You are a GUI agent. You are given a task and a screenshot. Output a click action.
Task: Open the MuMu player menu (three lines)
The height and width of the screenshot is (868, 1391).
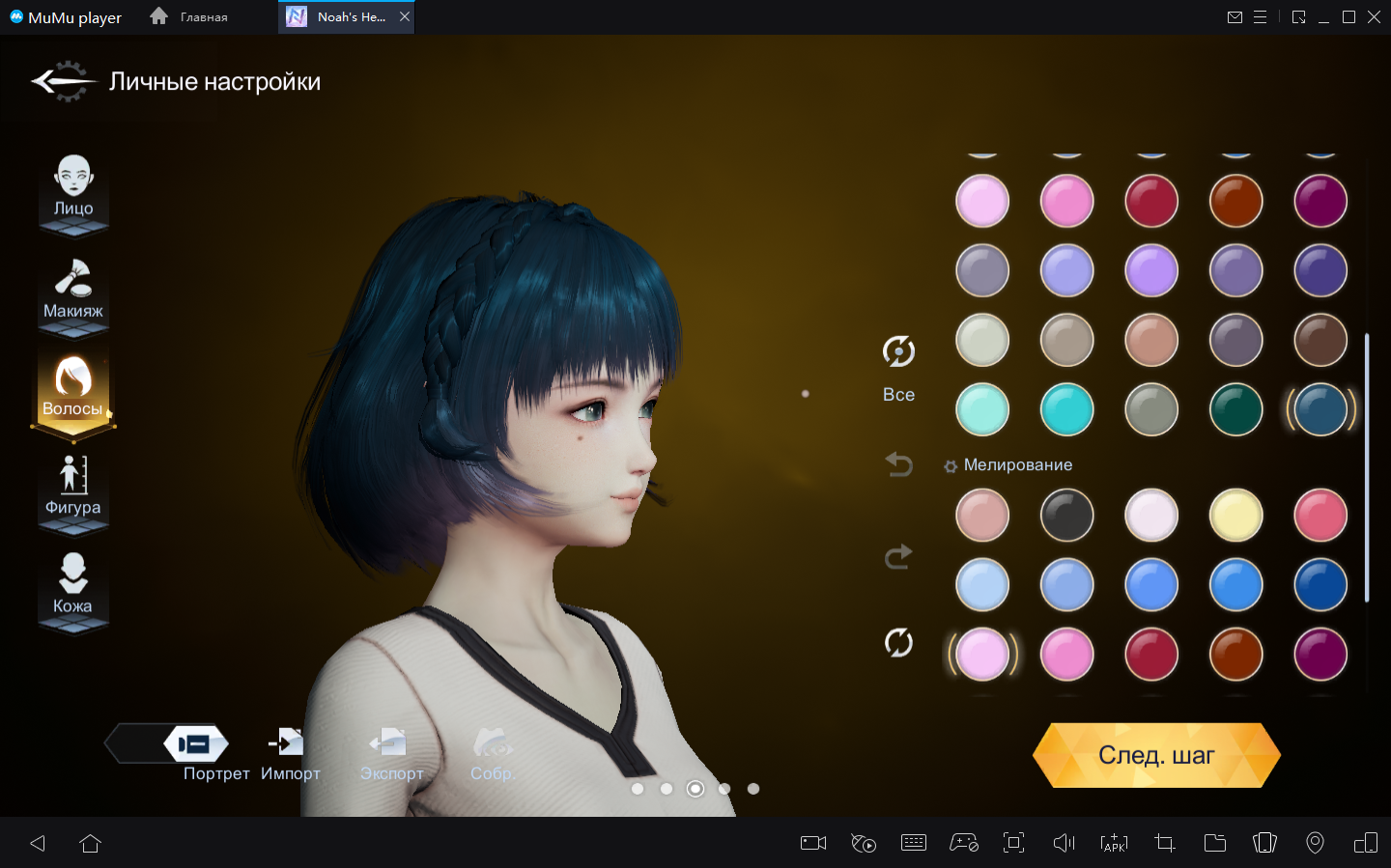coord(1260,17)
